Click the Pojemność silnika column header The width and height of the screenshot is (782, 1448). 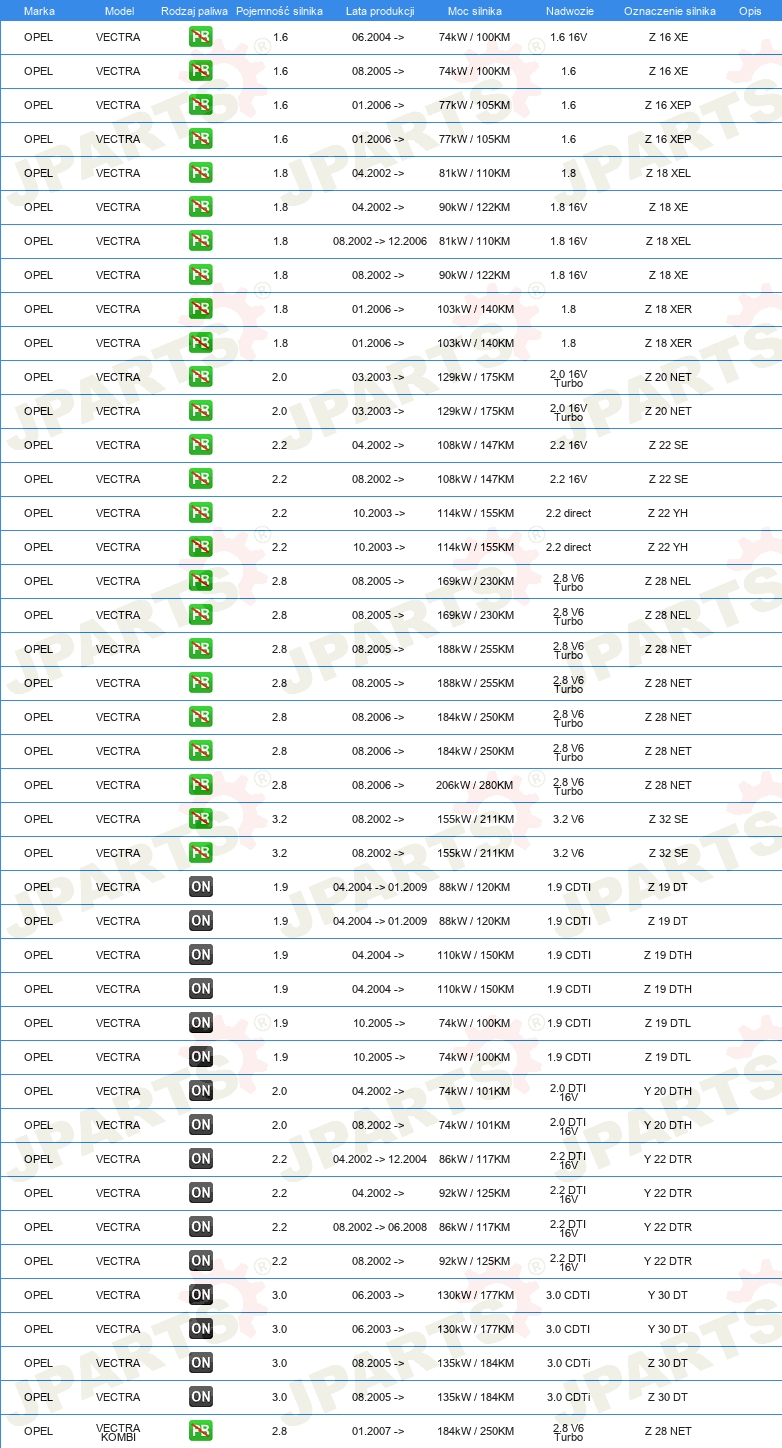(279, 11)
